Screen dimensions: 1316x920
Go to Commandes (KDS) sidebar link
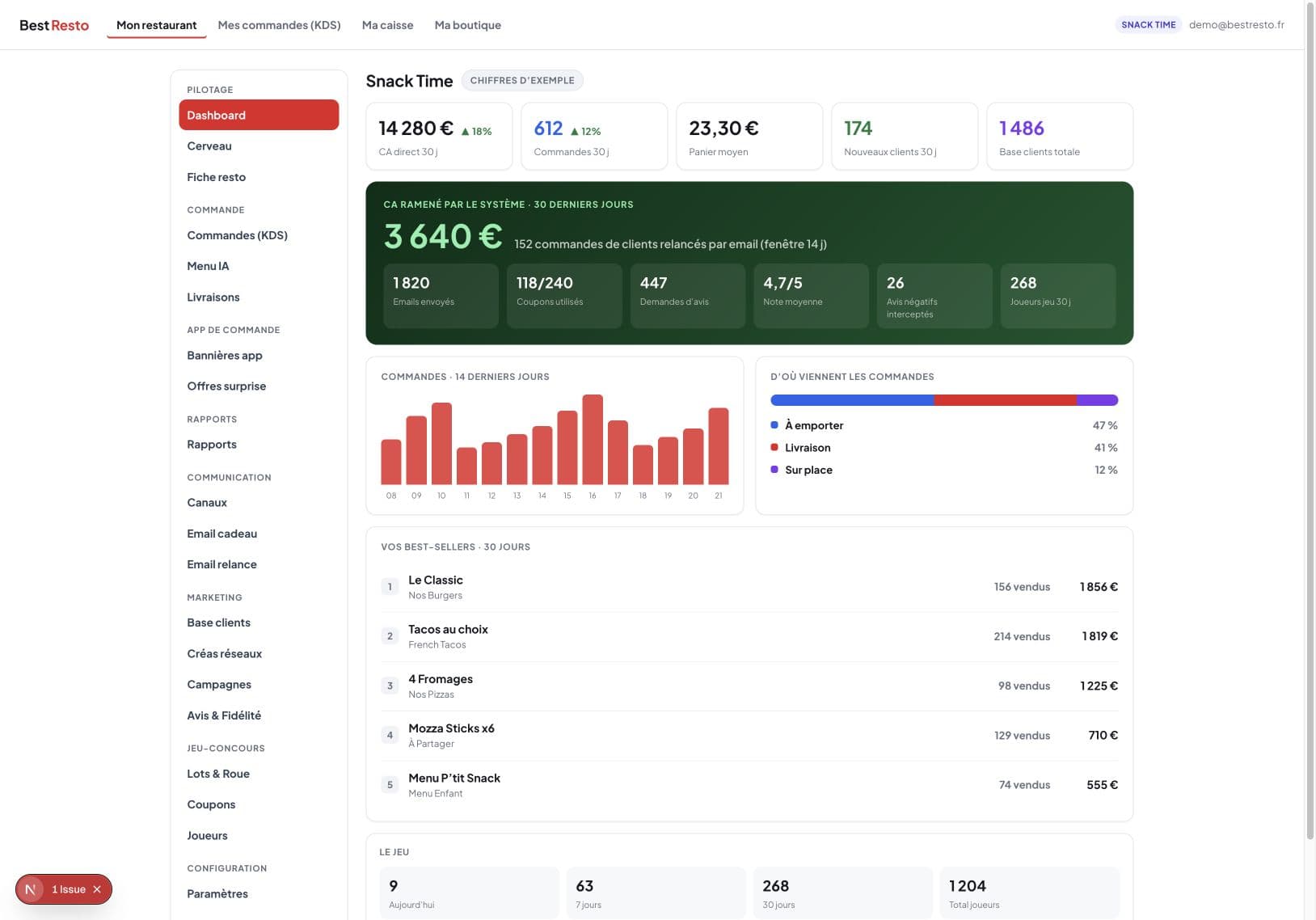point(259,235)
